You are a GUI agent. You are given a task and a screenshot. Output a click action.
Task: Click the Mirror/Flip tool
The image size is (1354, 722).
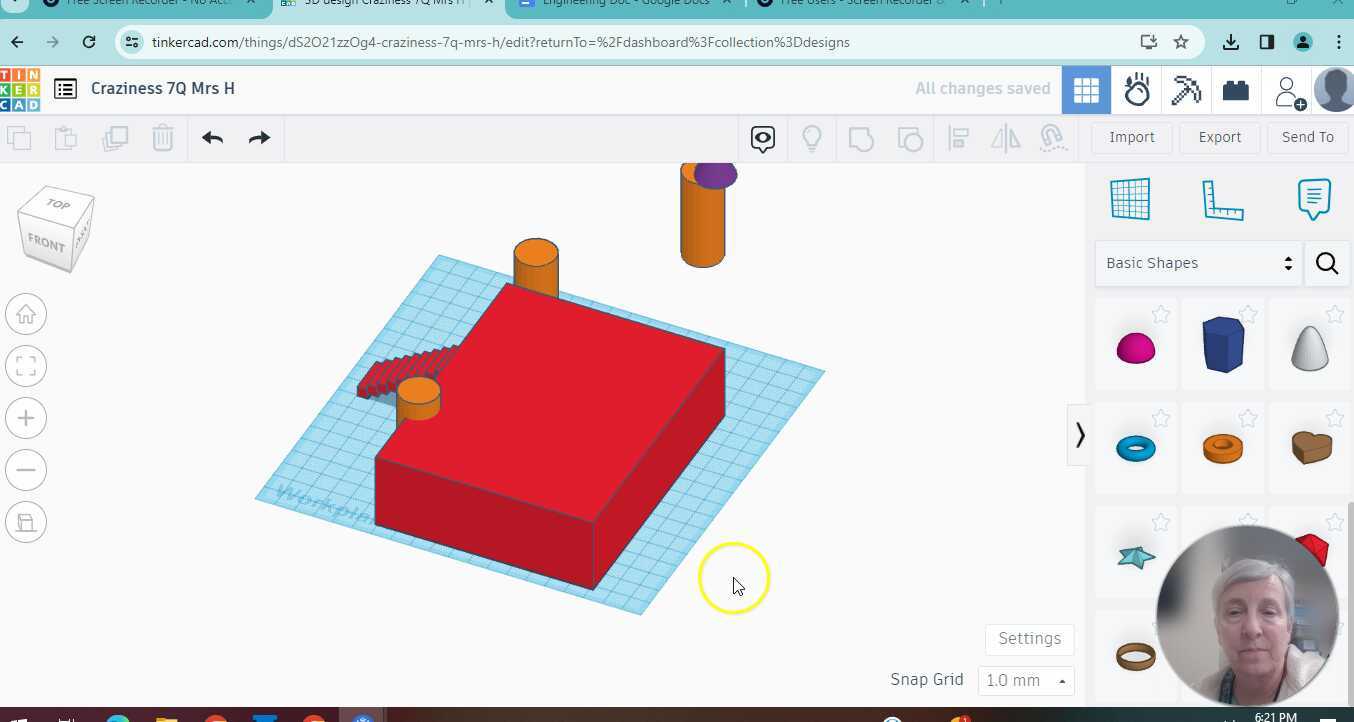tap(1004, 138)
